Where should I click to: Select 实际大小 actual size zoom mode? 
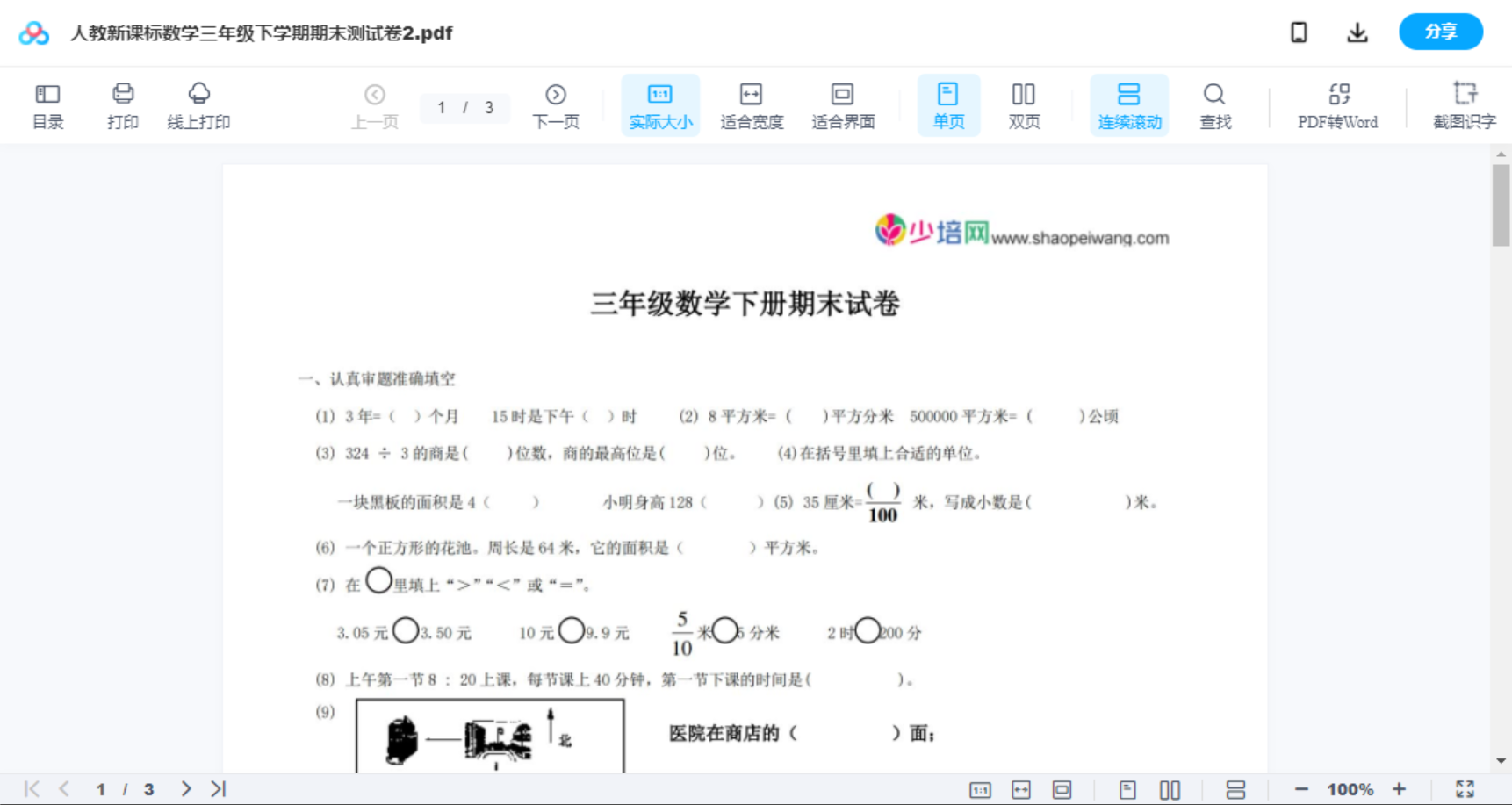click(660, 104)
